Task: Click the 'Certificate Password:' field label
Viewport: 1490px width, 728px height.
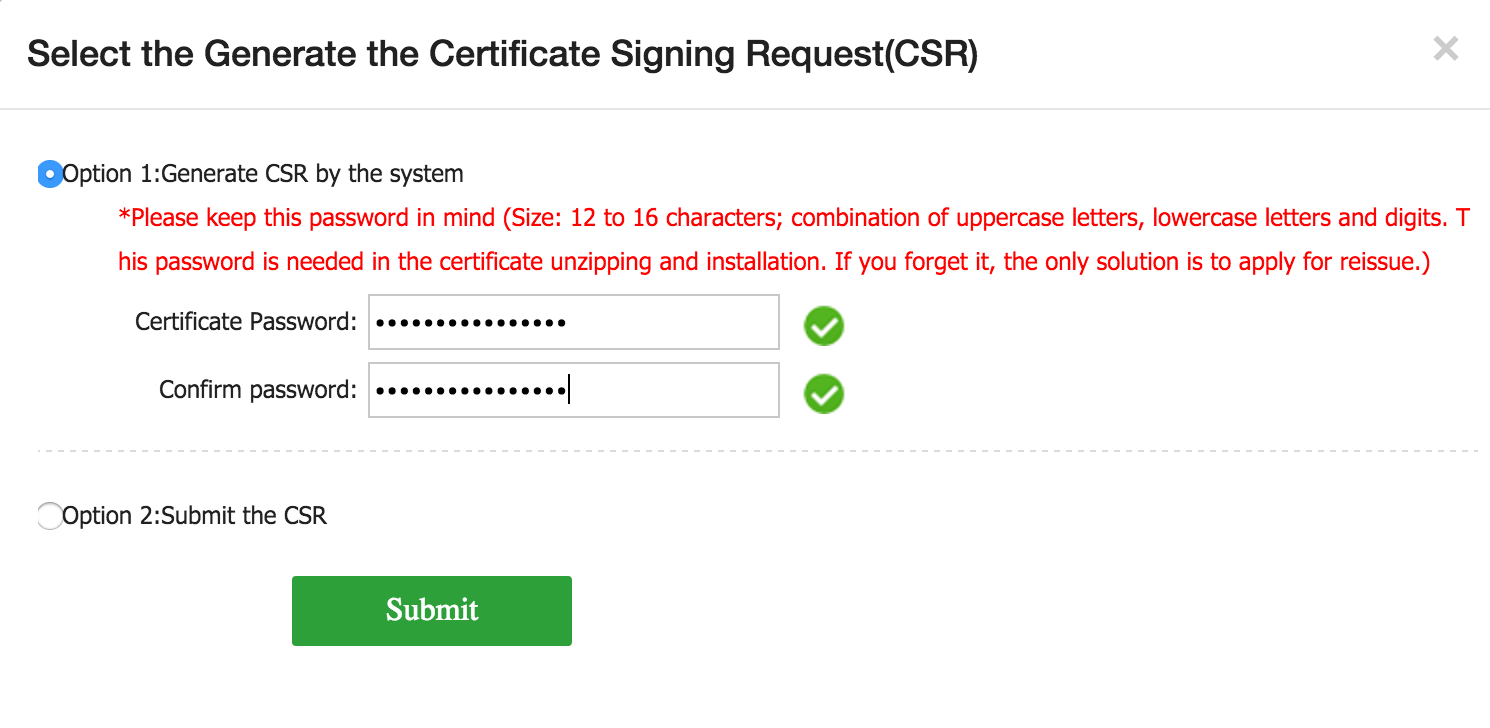Action: pos(246,322)
